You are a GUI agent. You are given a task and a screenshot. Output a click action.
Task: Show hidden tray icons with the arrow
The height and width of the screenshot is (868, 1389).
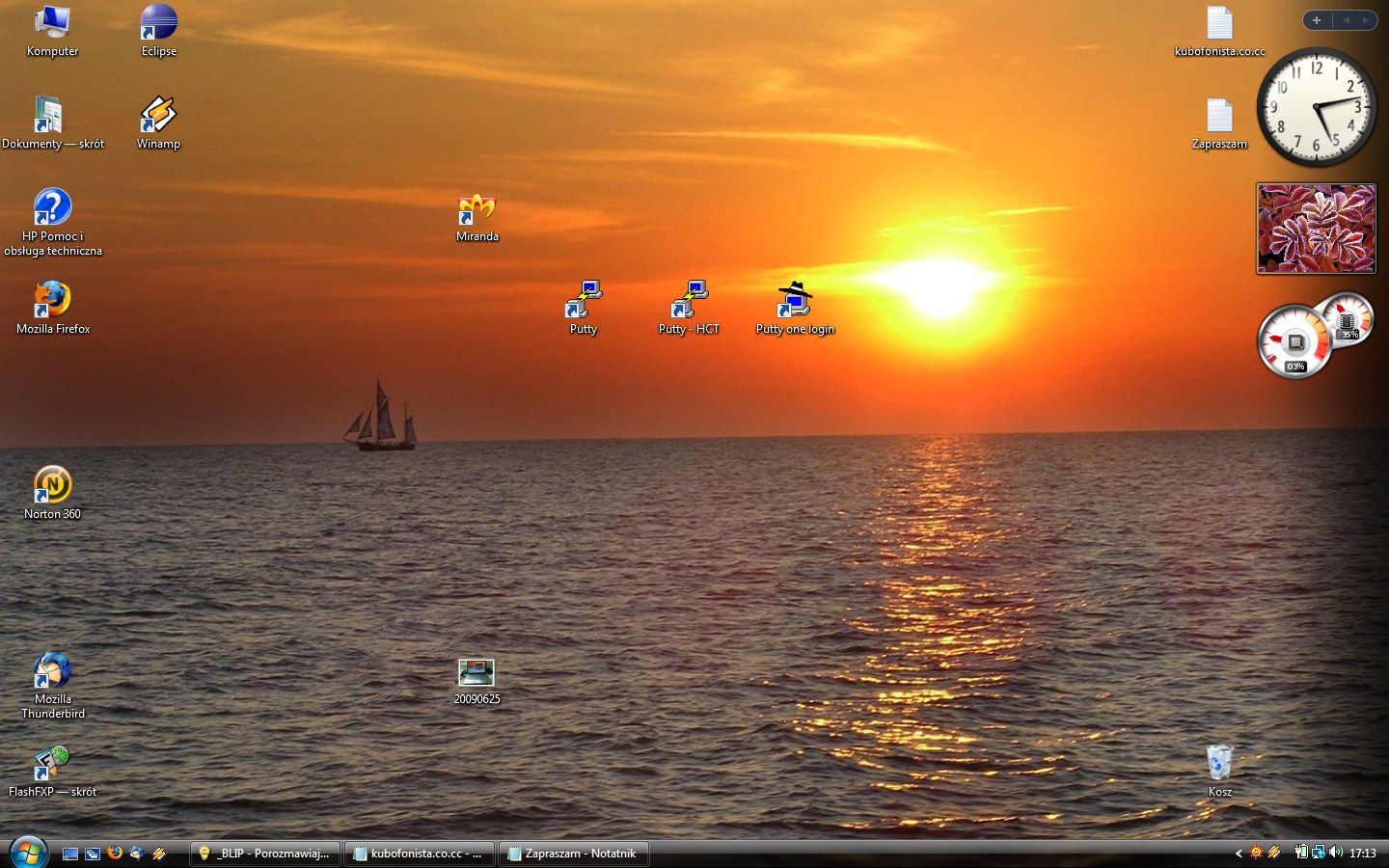click(x=1239, y=853)
